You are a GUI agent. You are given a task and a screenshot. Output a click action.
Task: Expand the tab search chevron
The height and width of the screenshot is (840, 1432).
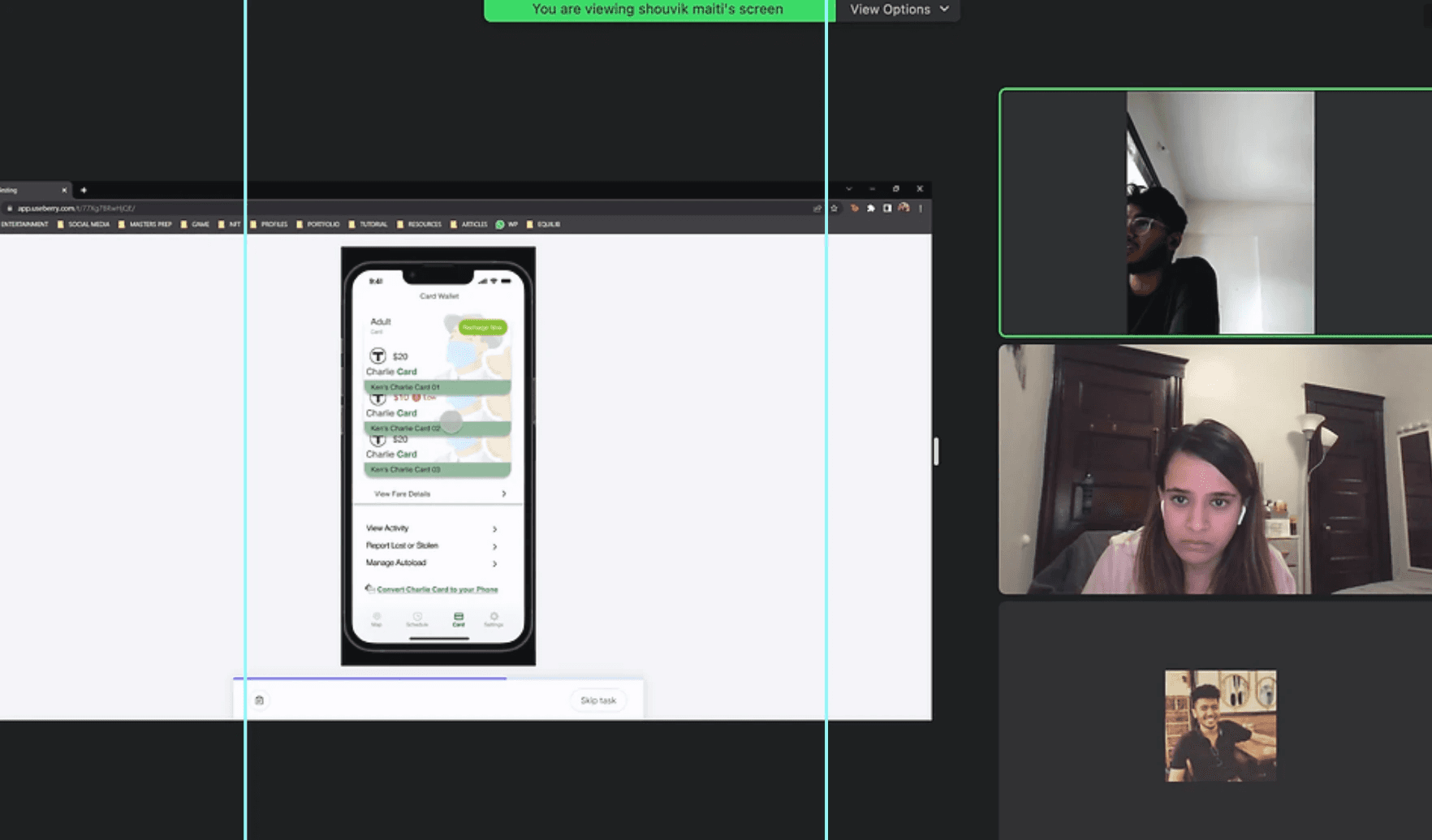coord(849,189)
